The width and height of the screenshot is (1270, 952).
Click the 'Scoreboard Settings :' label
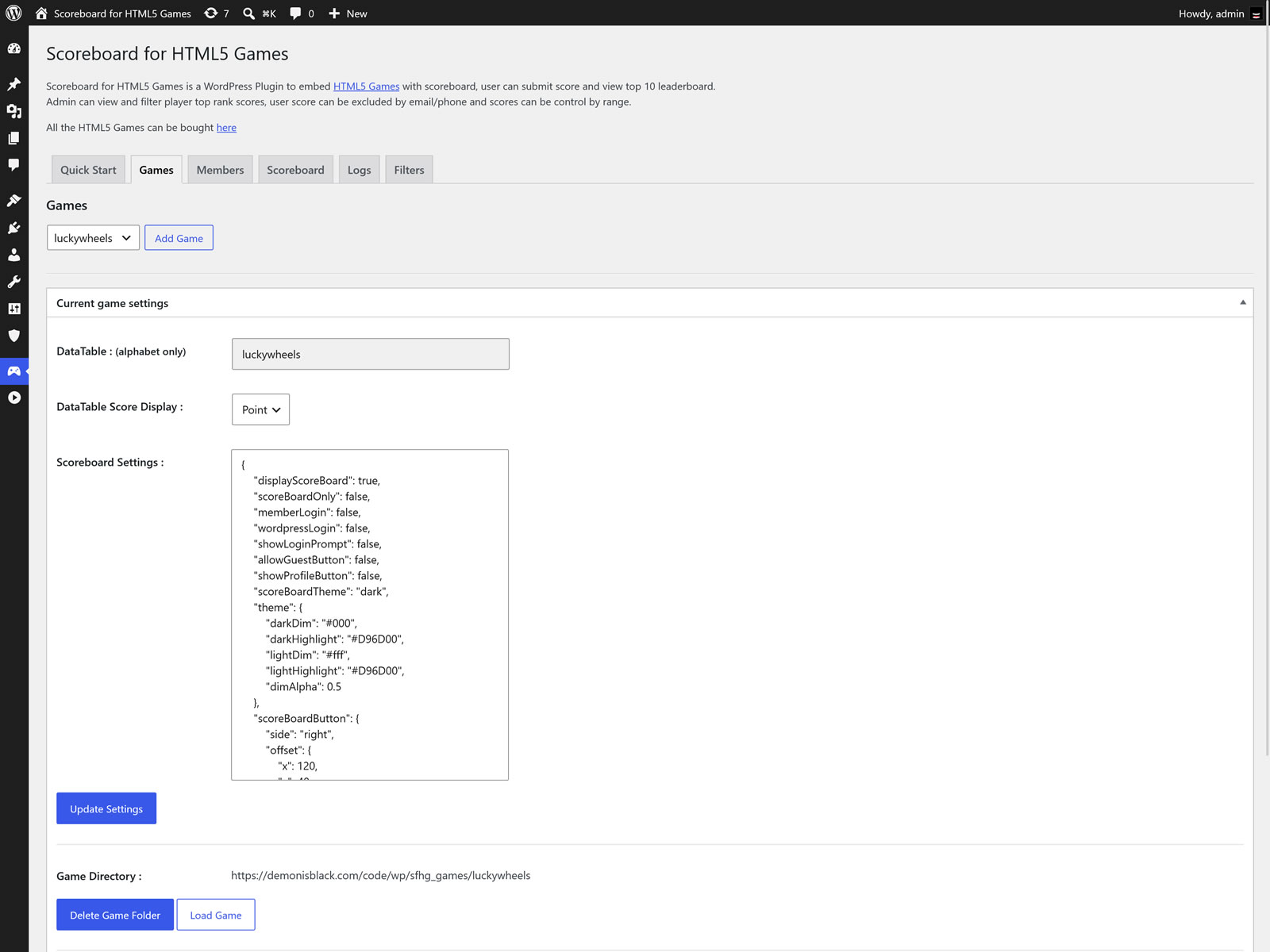110,463
